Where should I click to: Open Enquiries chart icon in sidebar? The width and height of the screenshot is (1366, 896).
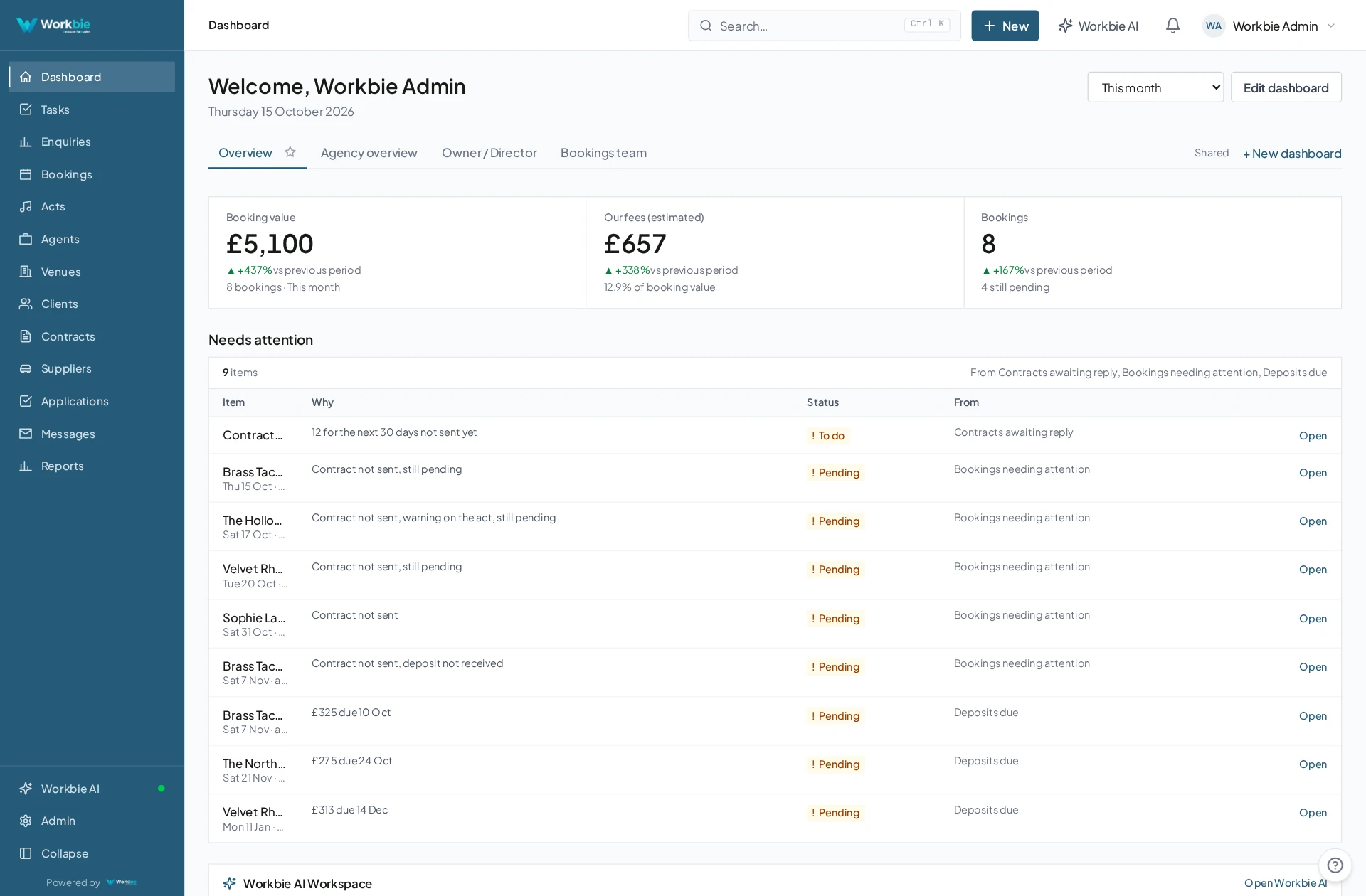[x=26, y=142]
